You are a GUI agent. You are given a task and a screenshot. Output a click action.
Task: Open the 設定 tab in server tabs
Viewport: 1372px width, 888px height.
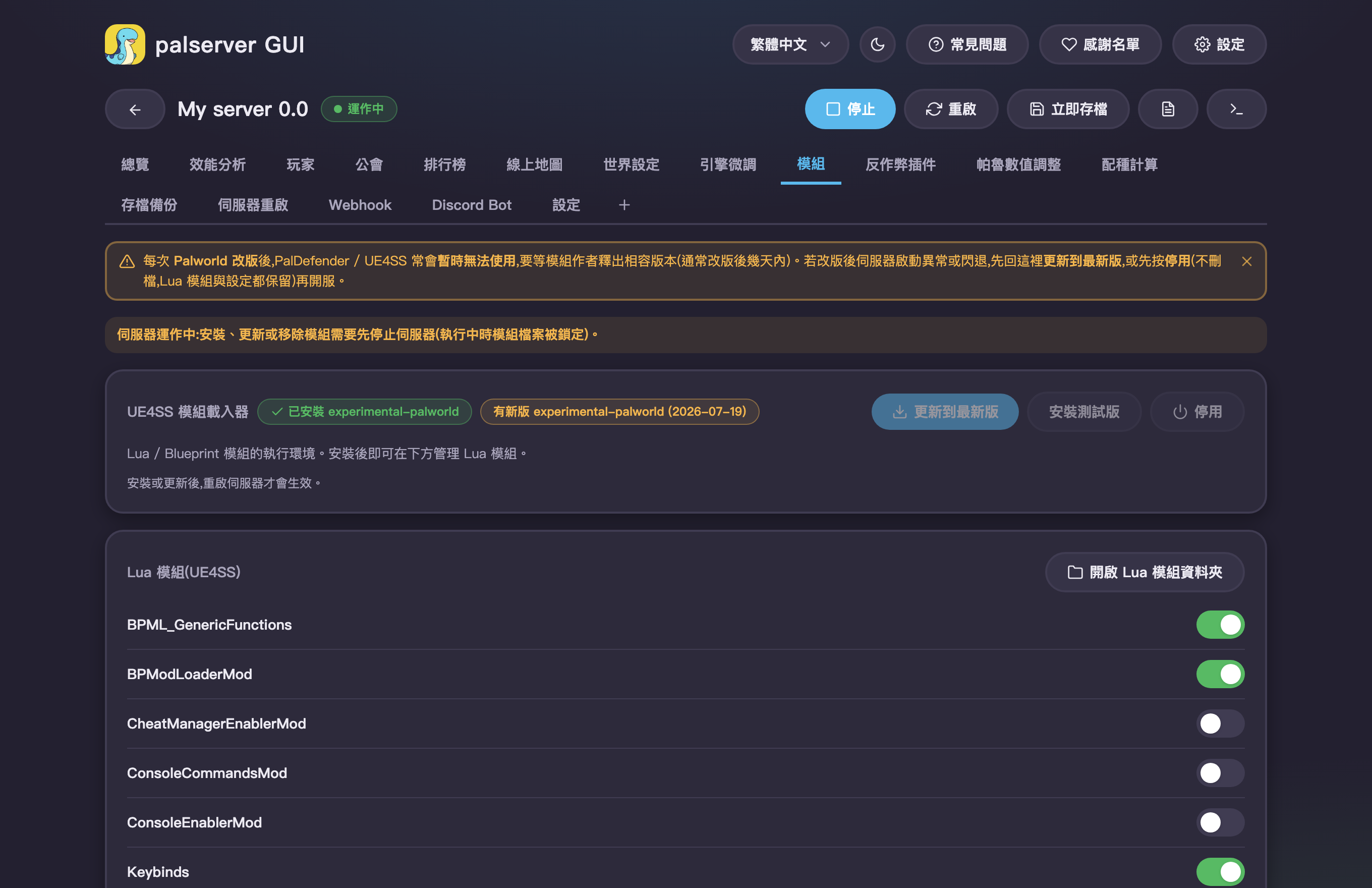point(566,205)
